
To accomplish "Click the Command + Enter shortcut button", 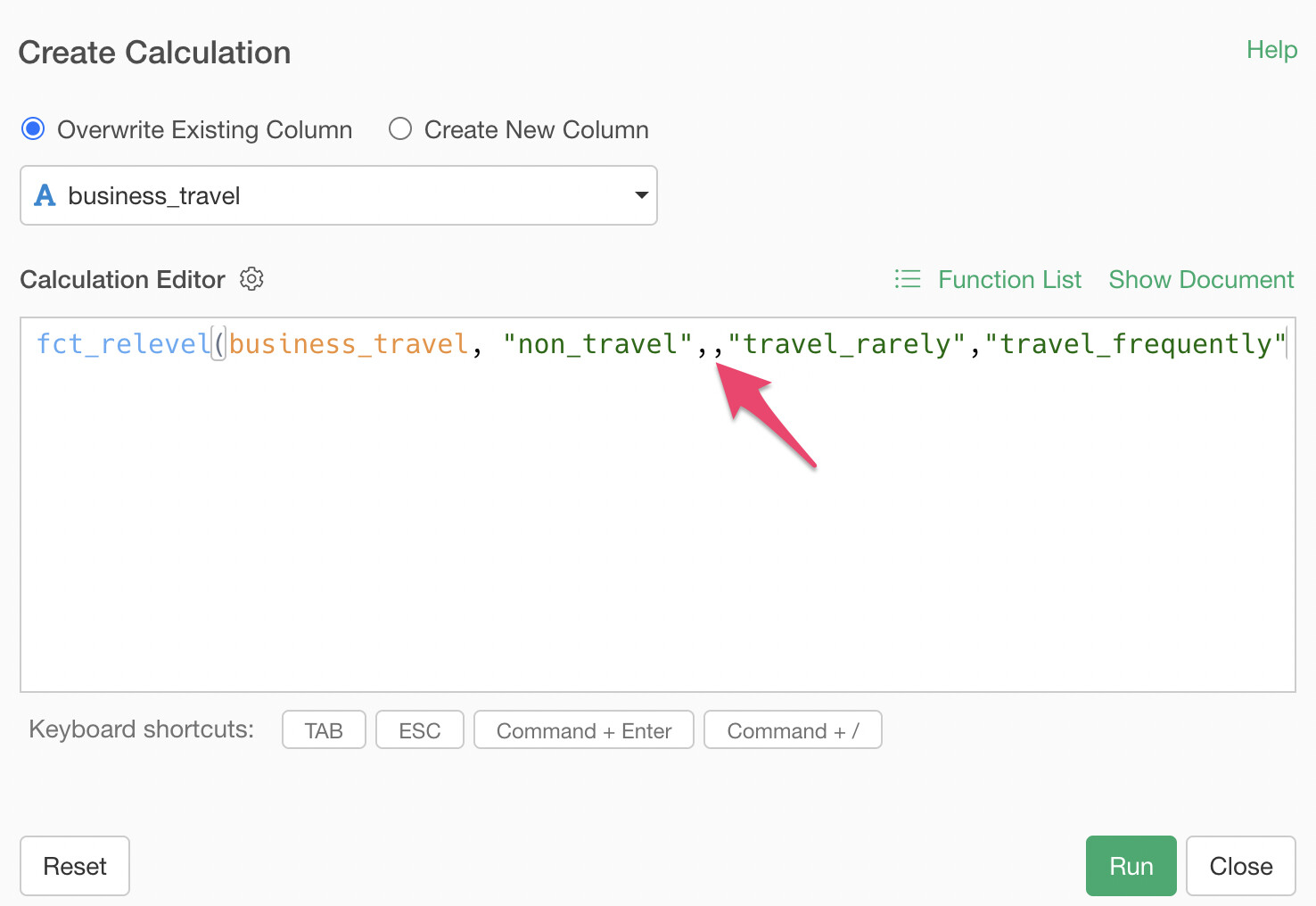I will (x=584, y=730).
